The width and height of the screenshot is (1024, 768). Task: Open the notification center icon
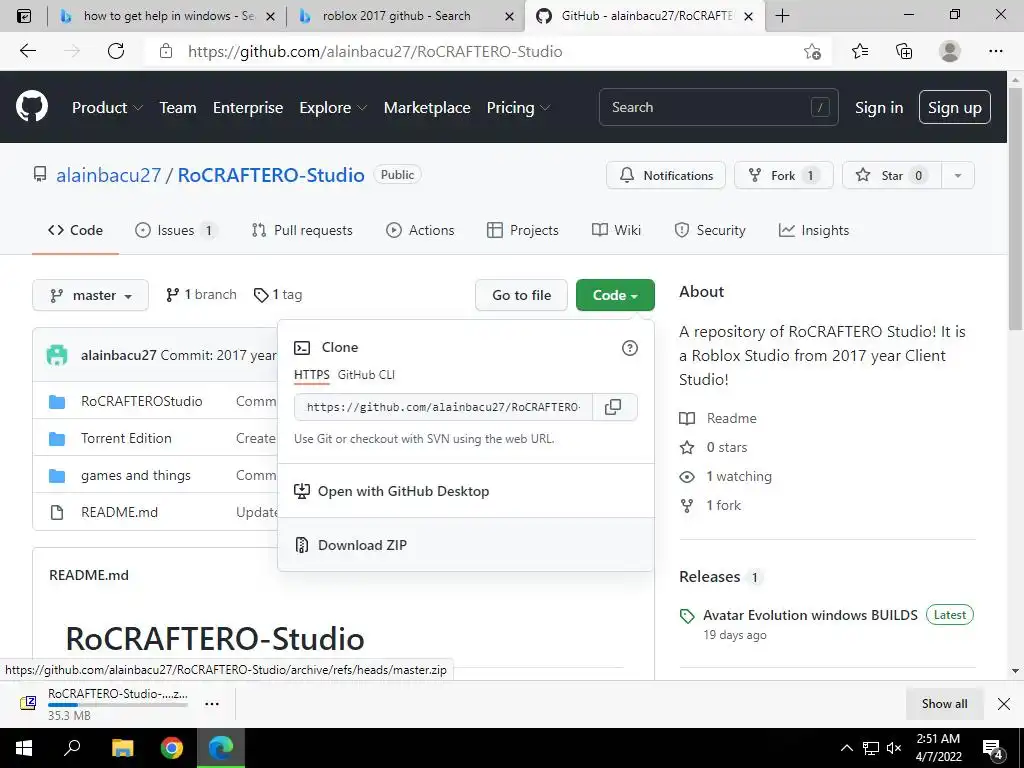[x=993, y=749]
